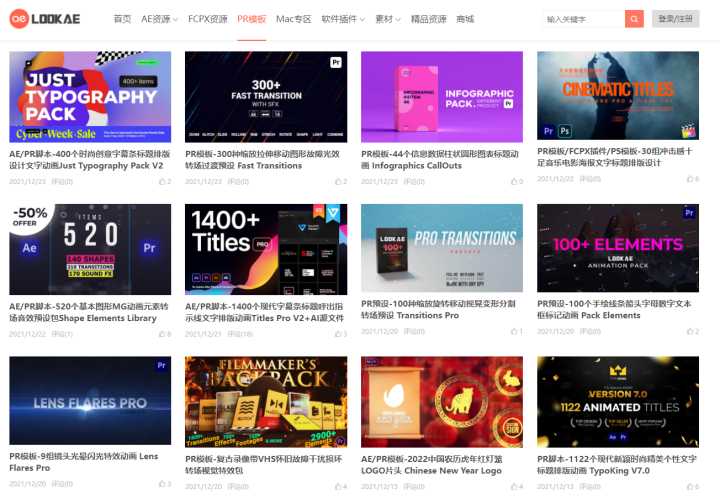The image size is (720, 499).
Task: Open the Mac专区 nav item
Action: 293,19
